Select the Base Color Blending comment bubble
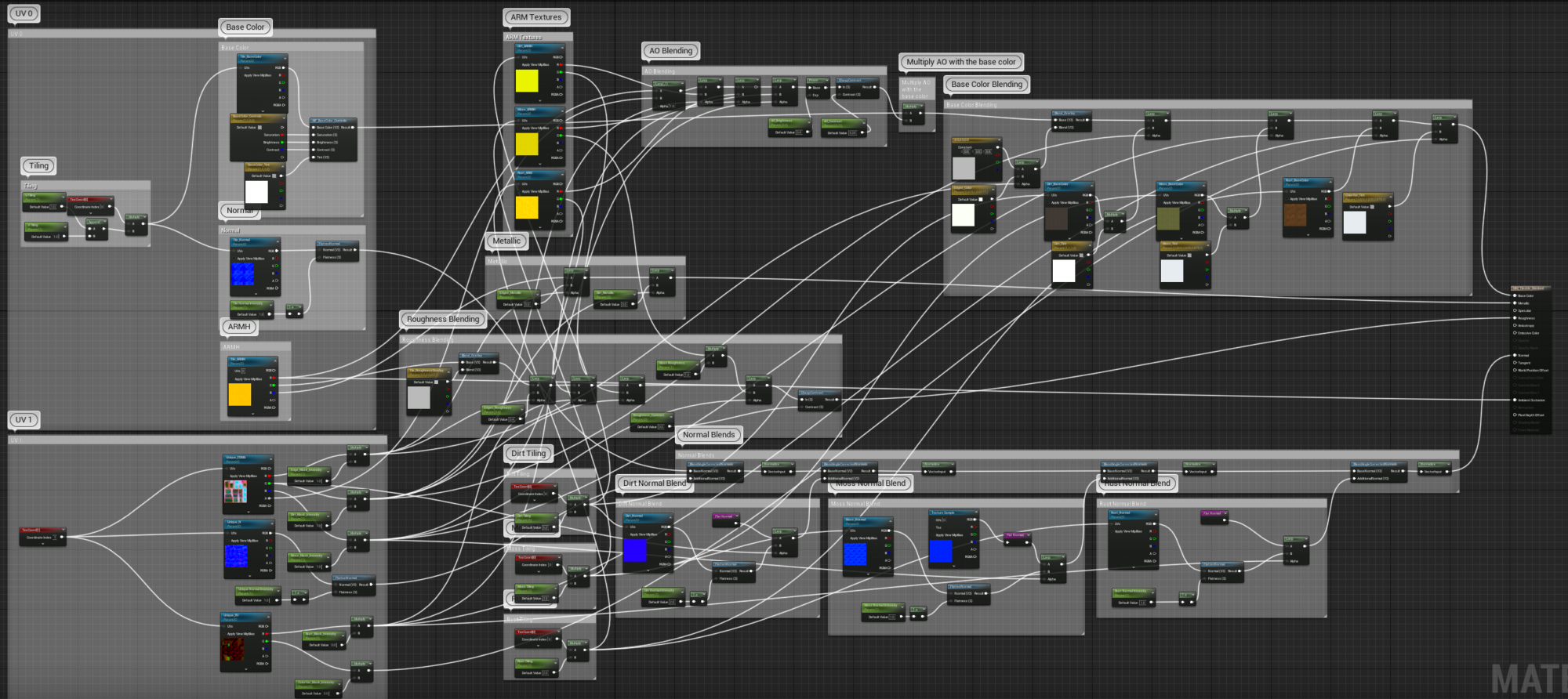1568x699 pixels. 987,85
